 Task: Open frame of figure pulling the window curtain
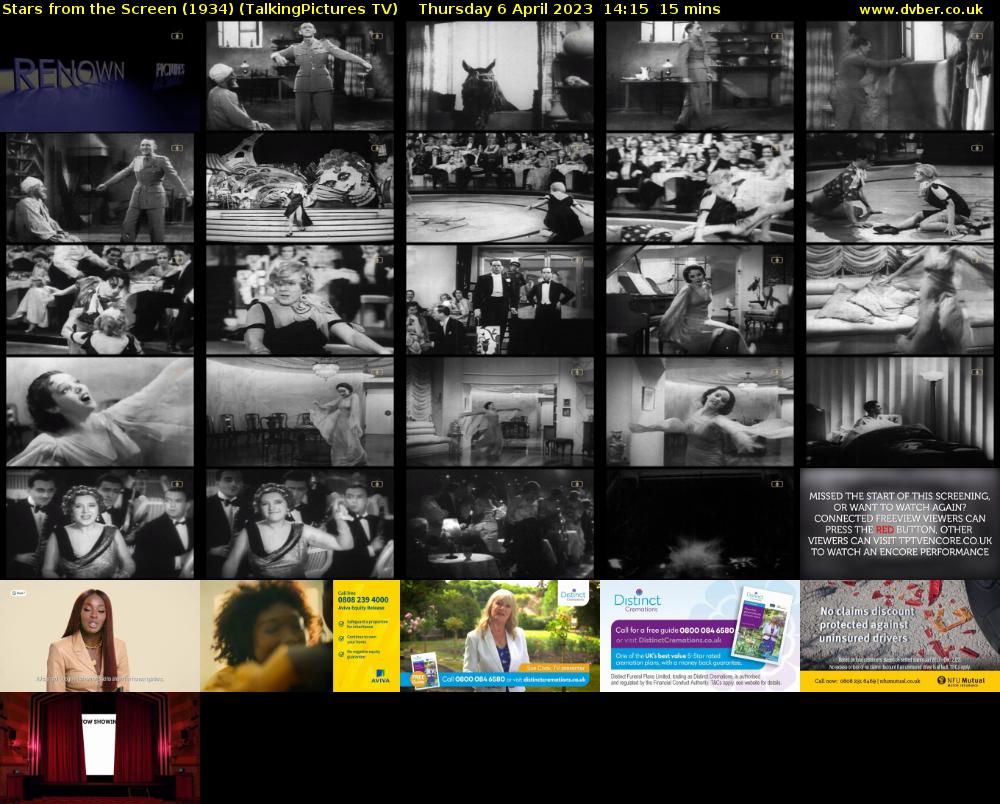900,76
